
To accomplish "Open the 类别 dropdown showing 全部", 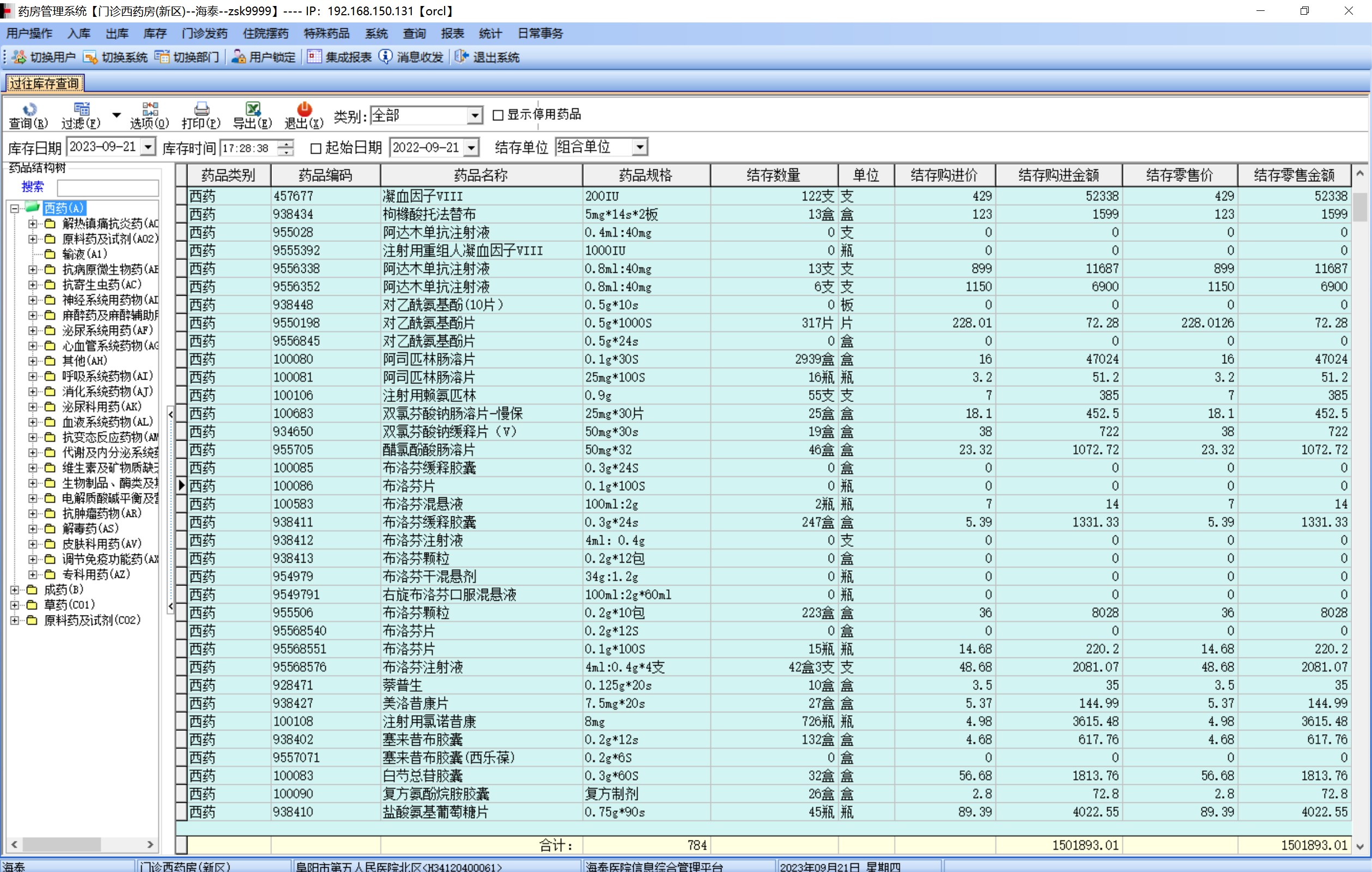I will coord(474,115).
